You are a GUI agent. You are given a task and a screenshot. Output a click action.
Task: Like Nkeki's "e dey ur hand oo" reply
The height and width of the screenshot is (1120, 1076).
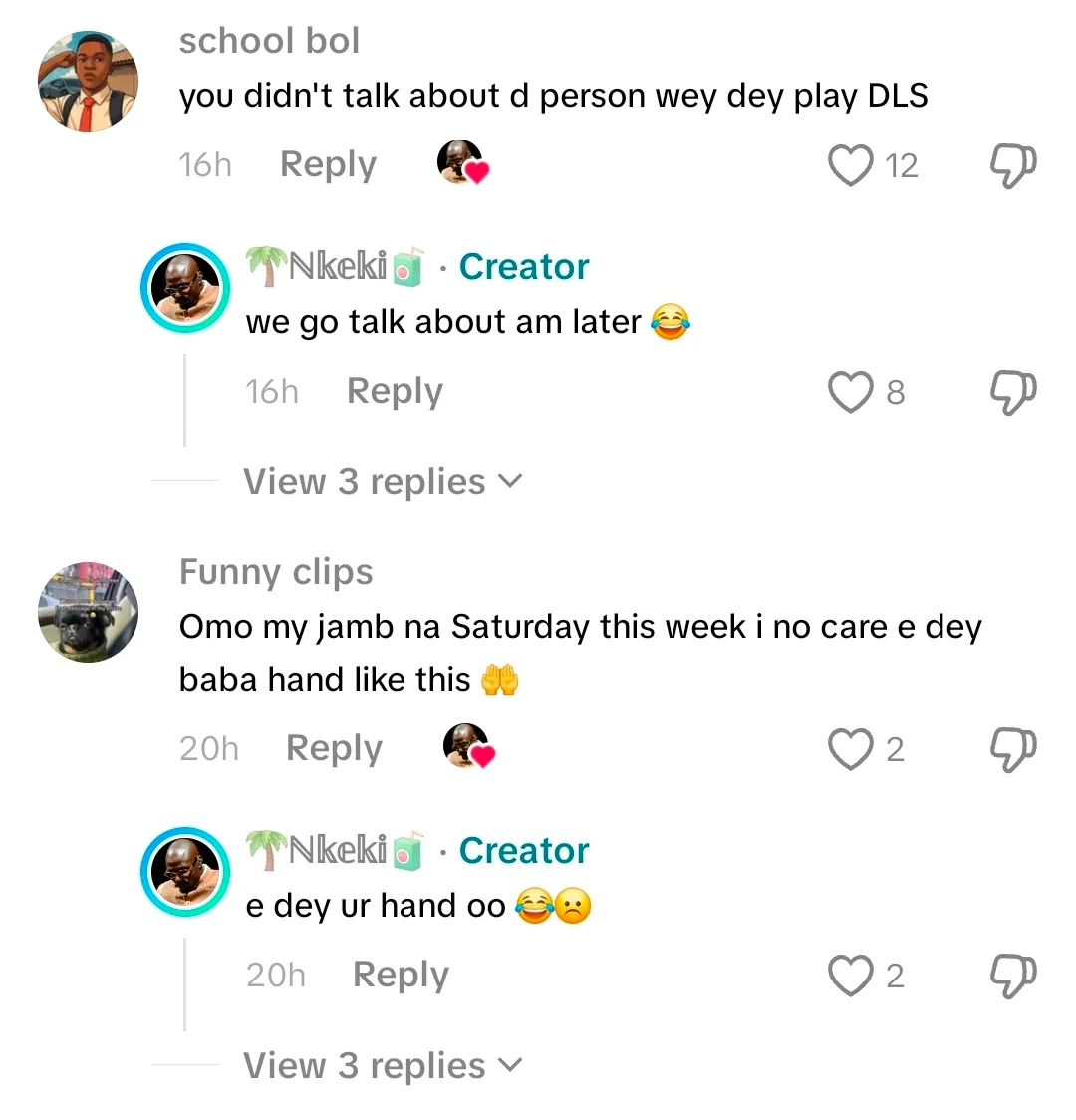click(851, 976)
